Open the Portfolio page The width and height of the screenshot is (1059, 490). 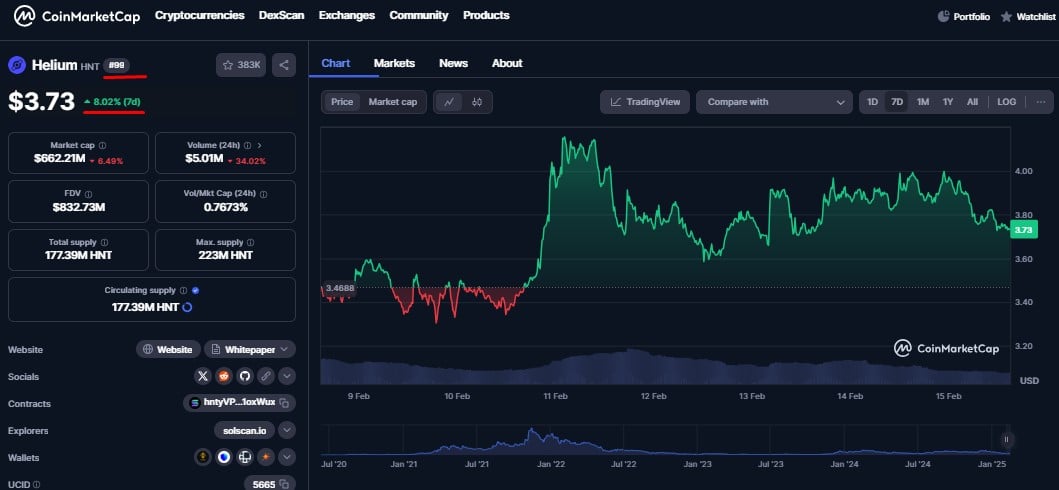964,16
